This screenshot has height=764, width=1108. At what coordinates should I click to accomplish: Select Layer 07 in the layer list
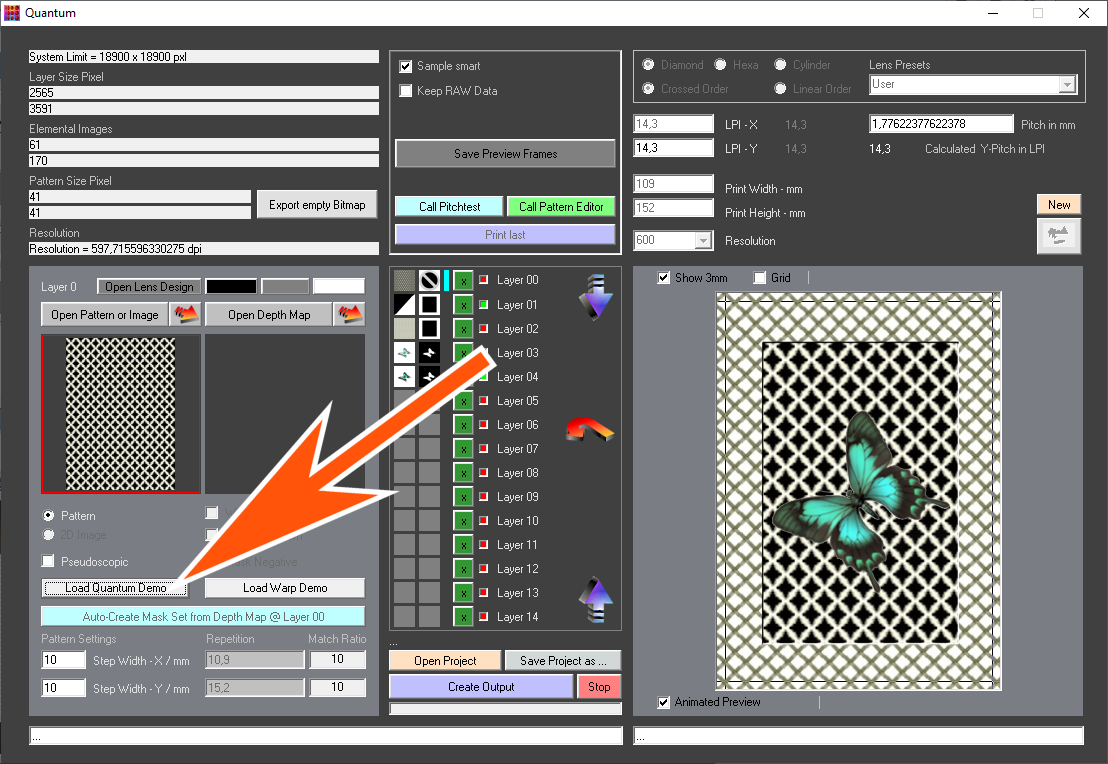(x=517, y=449)
